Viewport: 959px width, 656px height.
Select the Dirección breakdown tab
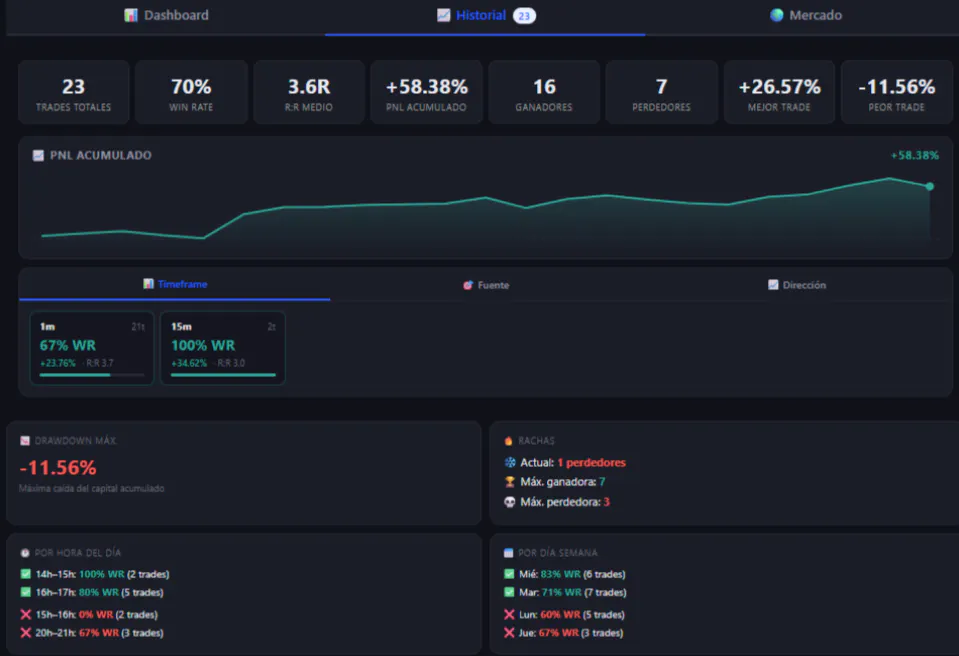coord(797,285)
